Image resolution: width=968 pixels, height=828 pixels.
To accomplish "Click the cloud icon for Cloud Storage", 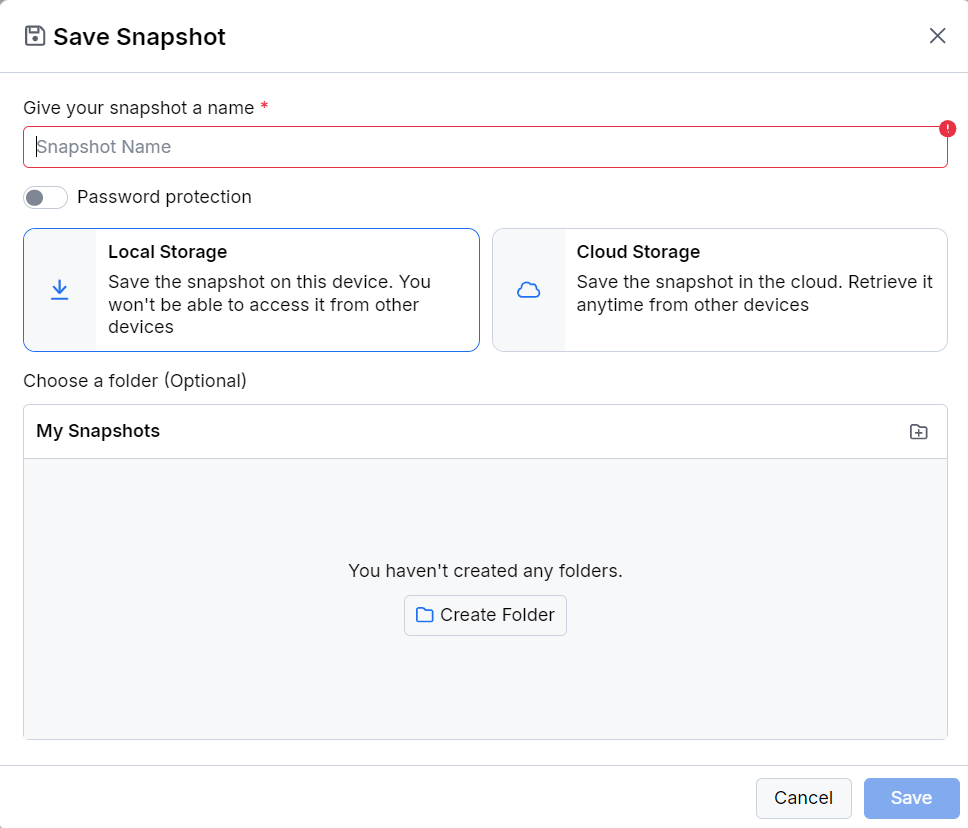I will point(528,290).
